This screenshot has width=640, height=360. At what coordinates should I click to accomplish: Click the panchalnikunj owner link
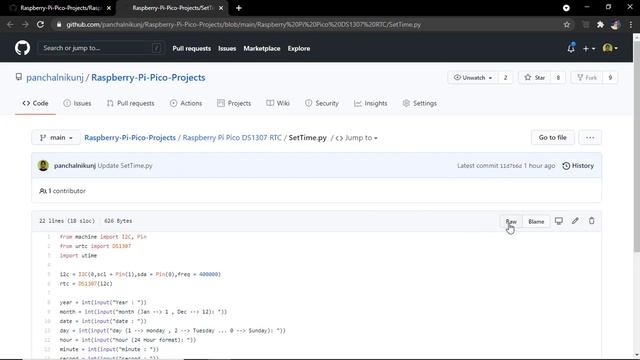pos(55,78)
